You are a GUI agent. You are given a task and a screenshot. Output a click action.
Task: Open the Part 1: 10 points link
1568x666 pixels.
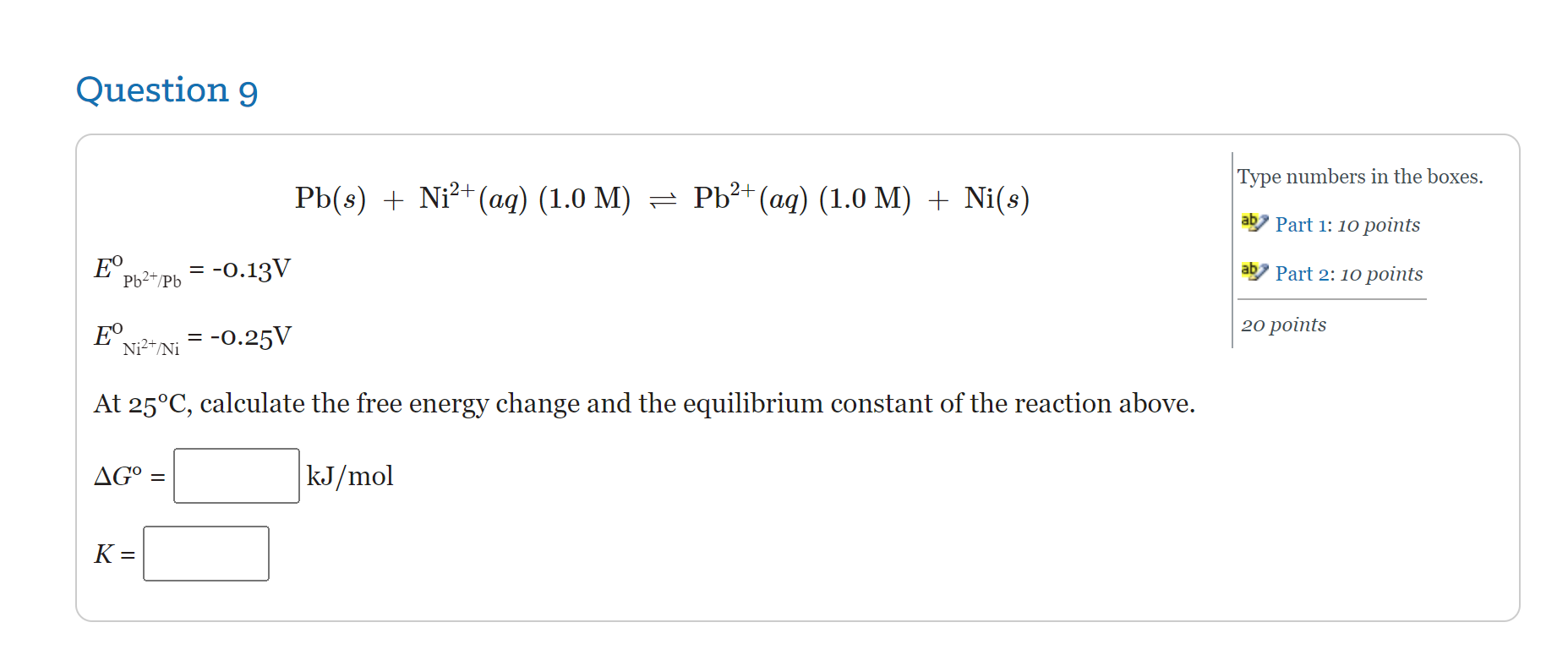tap(1348, 225)
